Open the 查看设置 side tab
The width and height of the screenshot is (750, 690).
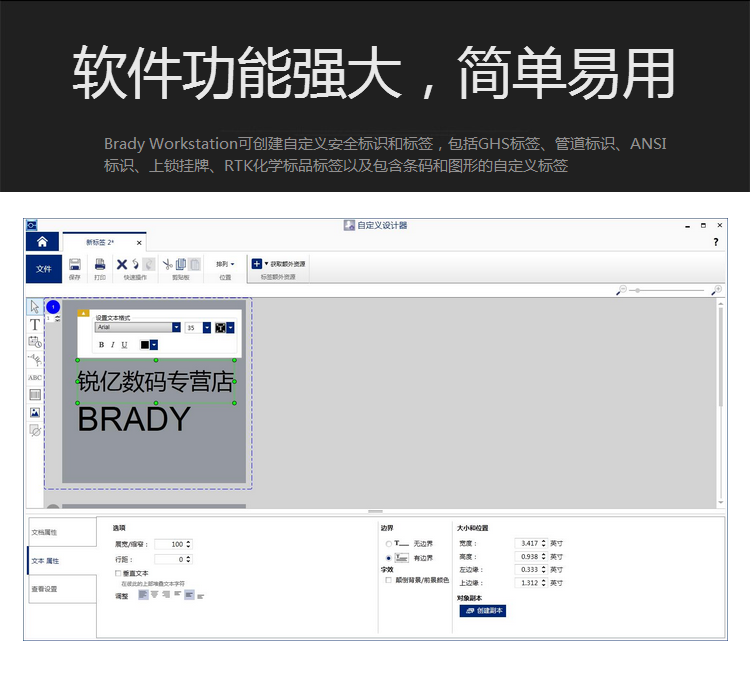(x=62, y=589)
